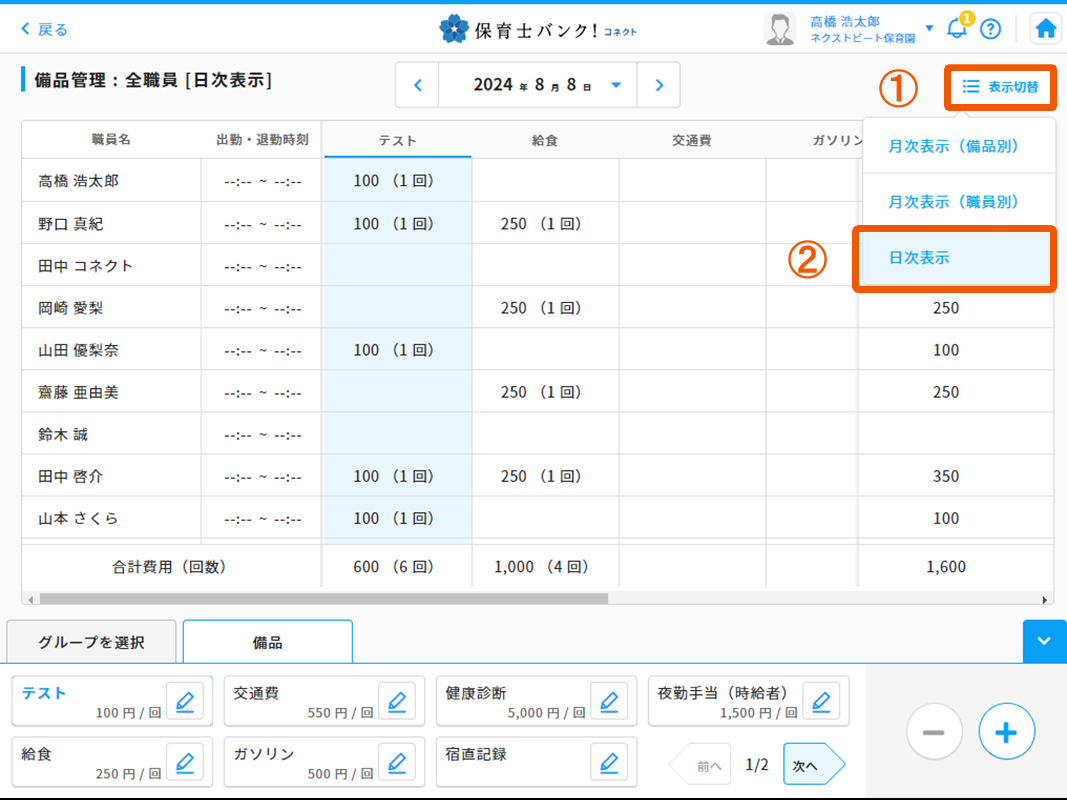The image size is (1067, 800).
Task: Click the home icon button
Action: tap(1046, 29)
